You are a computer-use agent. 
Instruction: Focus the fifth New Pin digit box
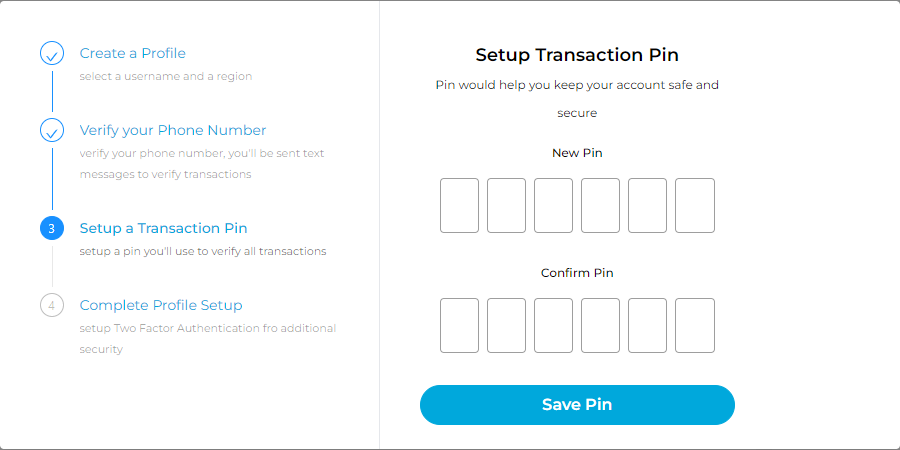(x=648, y=206)
